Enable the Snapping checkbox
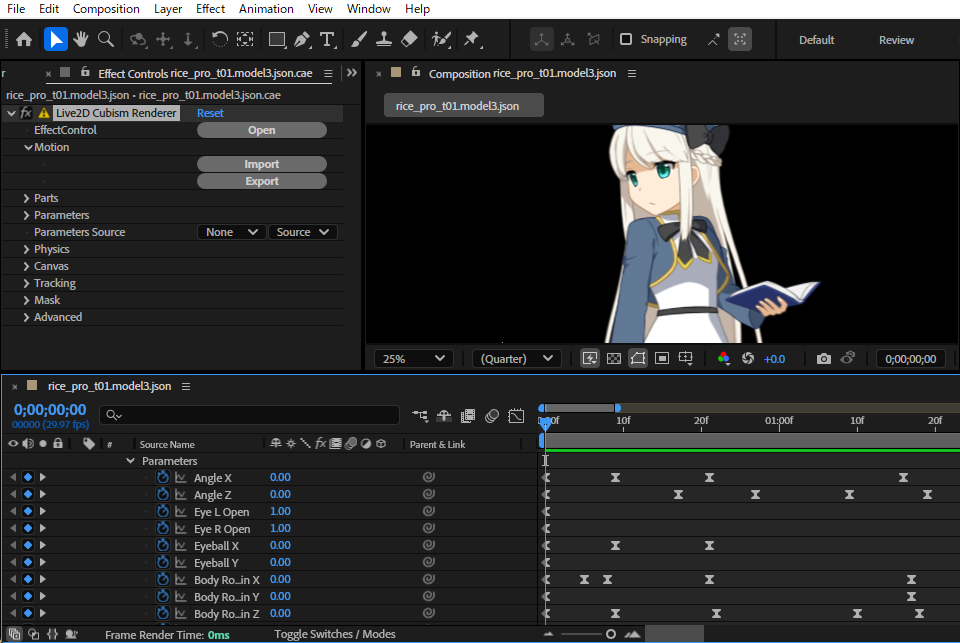The width and height of the screenshot is (960, 643). [x=626, y=40]
